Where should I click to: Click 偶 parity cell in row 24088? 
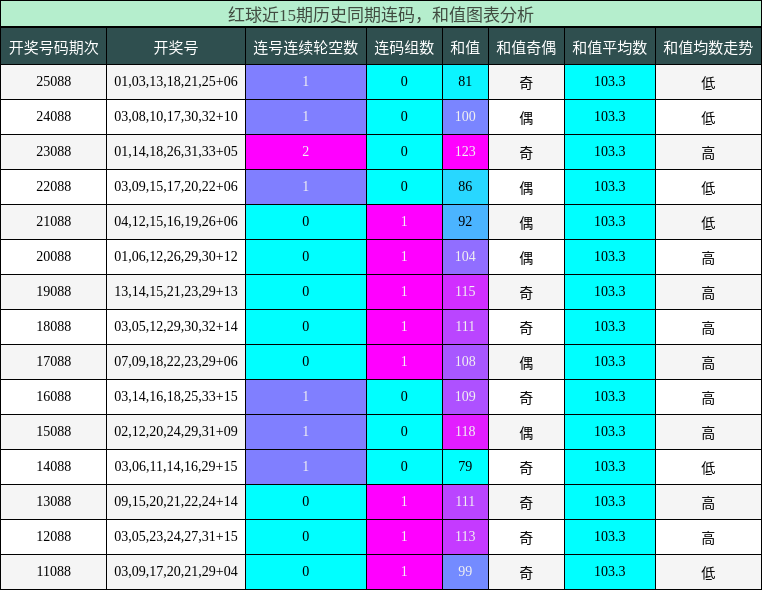[526, 117]
